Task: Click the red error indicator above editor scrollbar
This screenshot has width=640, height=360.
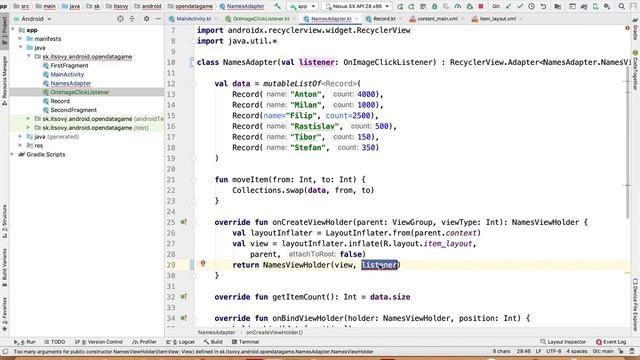Action: click(x=627, y=28)
